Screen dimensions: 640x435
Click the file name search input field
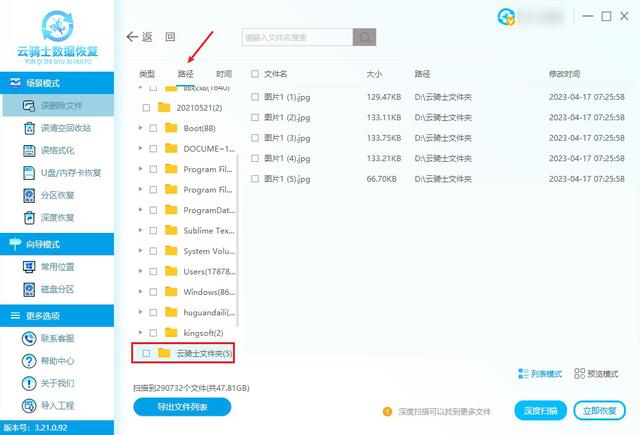(298, 37)
